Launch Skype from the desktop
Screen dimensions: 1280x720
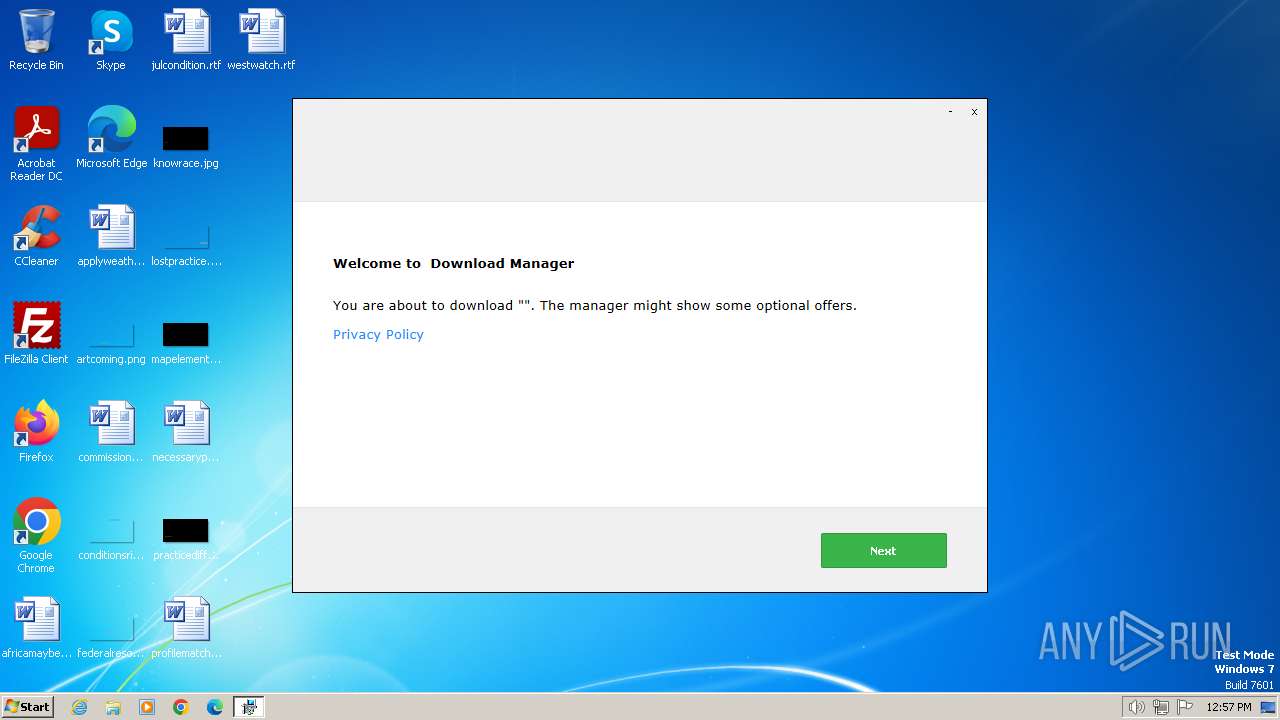111,40
